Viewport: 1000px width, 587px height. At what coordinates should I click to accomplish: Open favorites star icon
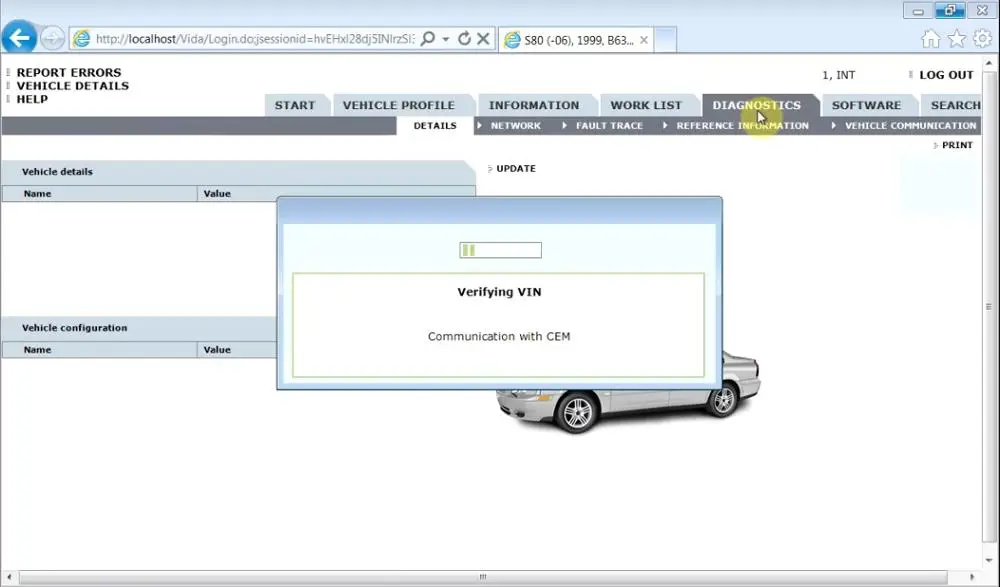[x=957, y=39]
